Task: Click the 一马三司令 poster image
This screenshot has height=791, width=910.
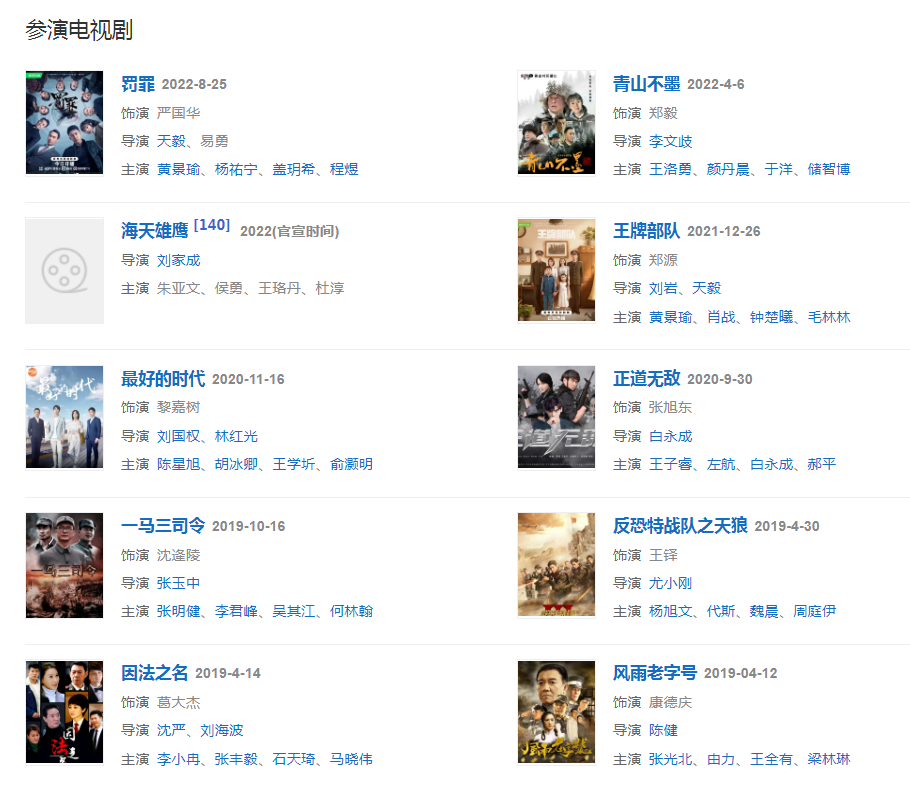Action: click(64, 565)
